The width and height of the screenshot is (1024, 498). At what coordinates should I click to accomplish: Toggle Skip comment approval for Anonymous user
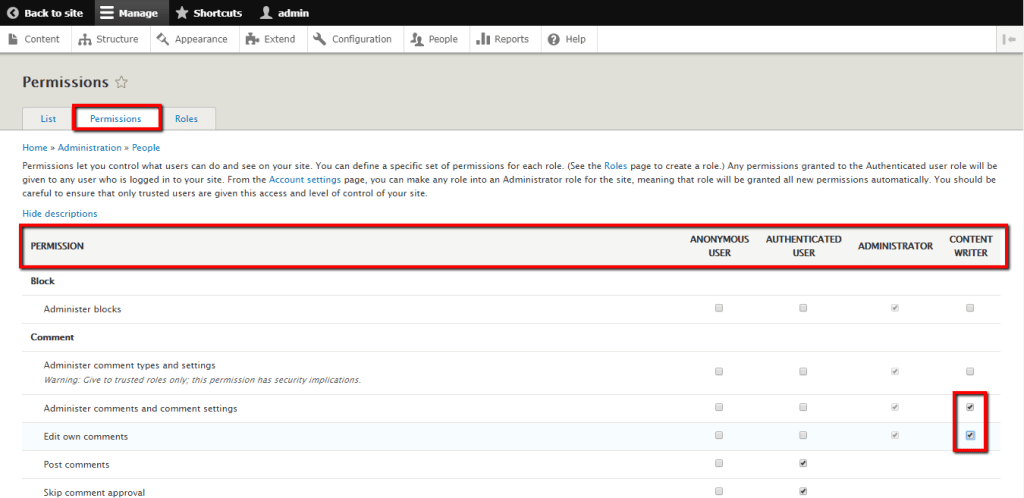click(x=719, y=491)
